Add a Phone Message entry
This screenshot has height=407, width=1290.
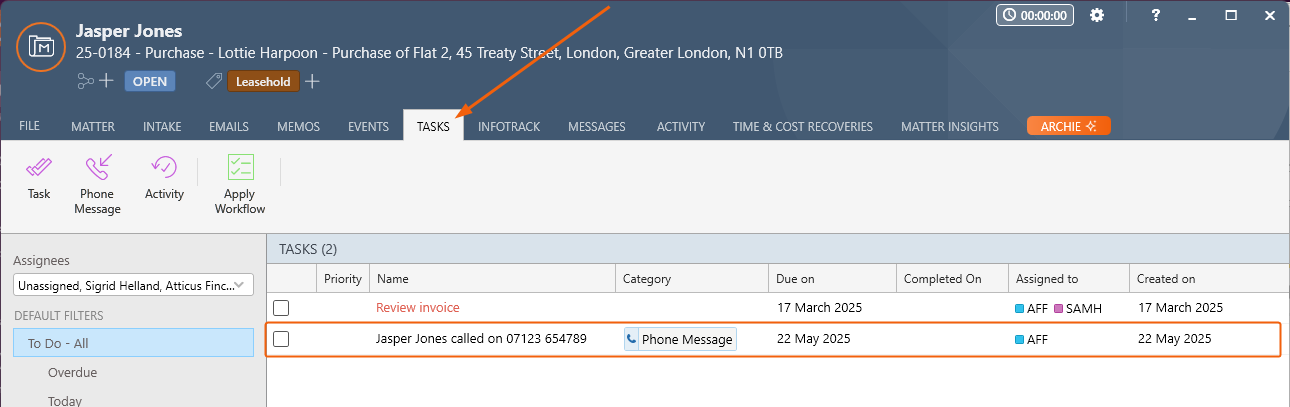(x=97, y=185)
